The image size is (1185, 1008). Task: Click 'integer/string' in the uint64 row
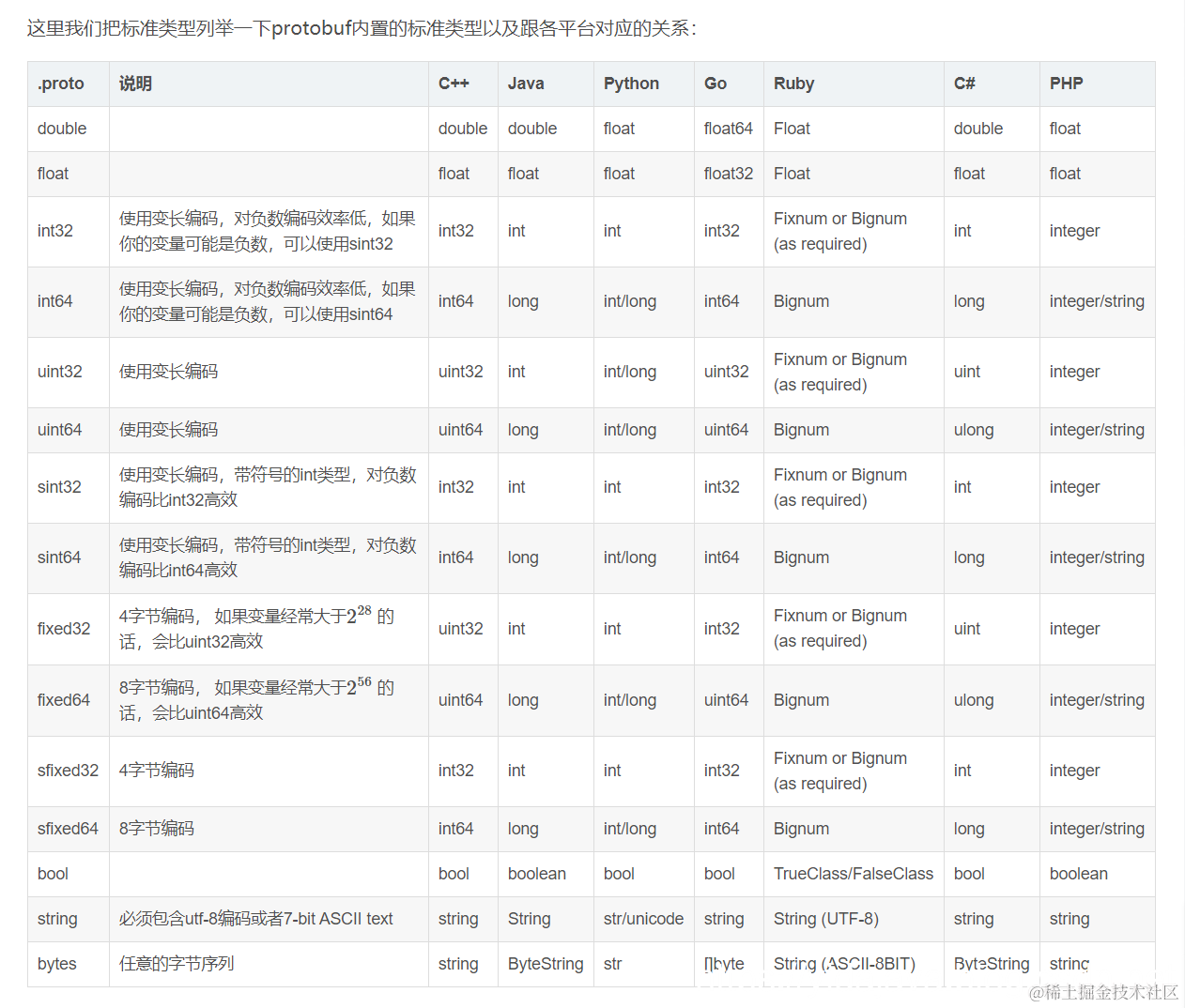(1097, 430)
